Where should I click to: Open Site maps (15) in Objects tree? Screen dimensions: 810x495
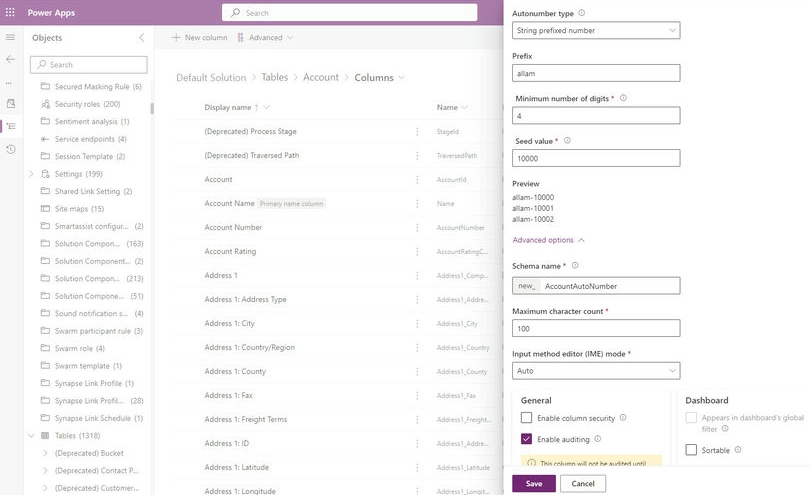click(x=79, y=209)
